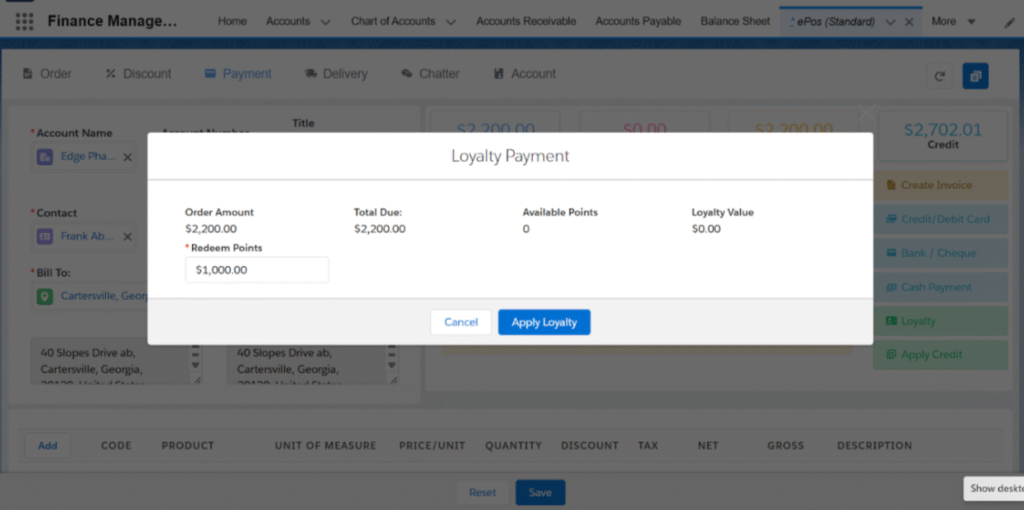1024x510 pixels.
Task: Open the More navigation dropdown
Action: coord(953,21)
